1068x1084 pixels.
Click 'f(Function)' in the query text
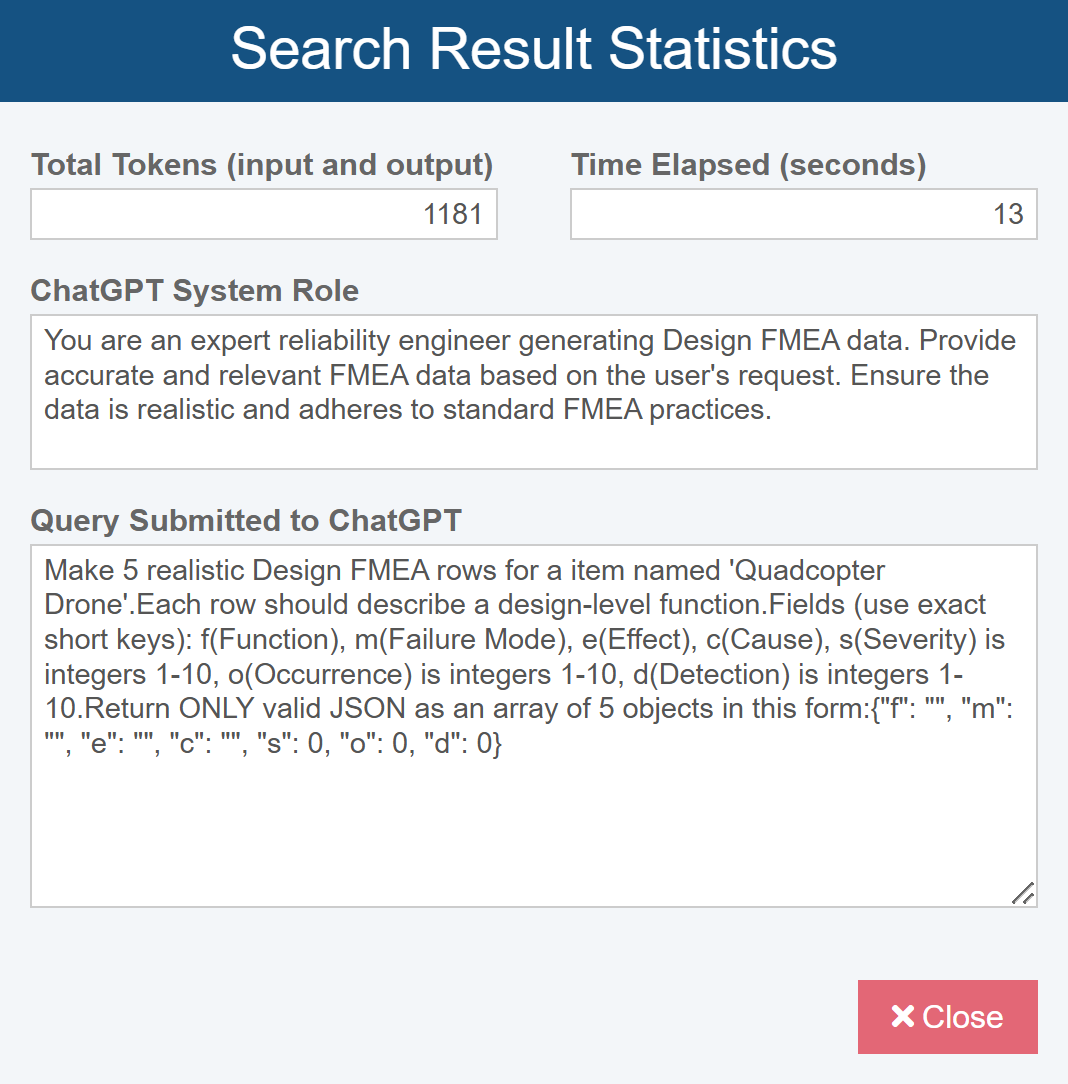click(x=272, y=640)
